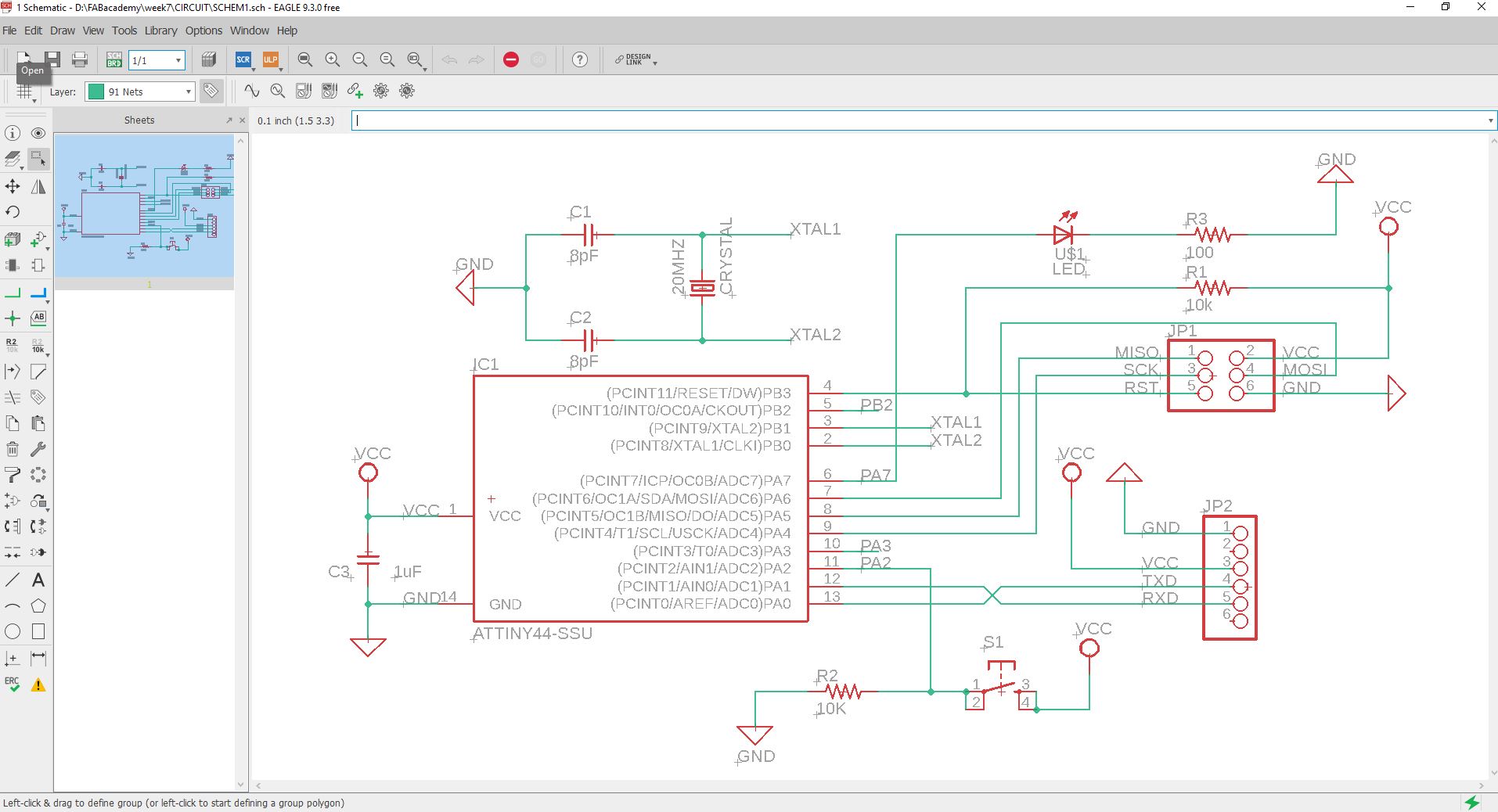
Task: Select the green Net wire tool
Action: click(13, 293)
